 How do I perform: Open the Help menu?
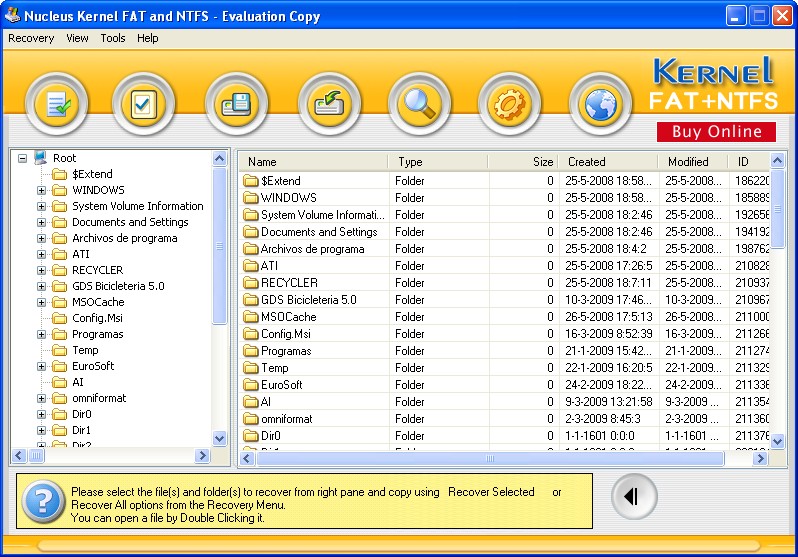(148, 38)
